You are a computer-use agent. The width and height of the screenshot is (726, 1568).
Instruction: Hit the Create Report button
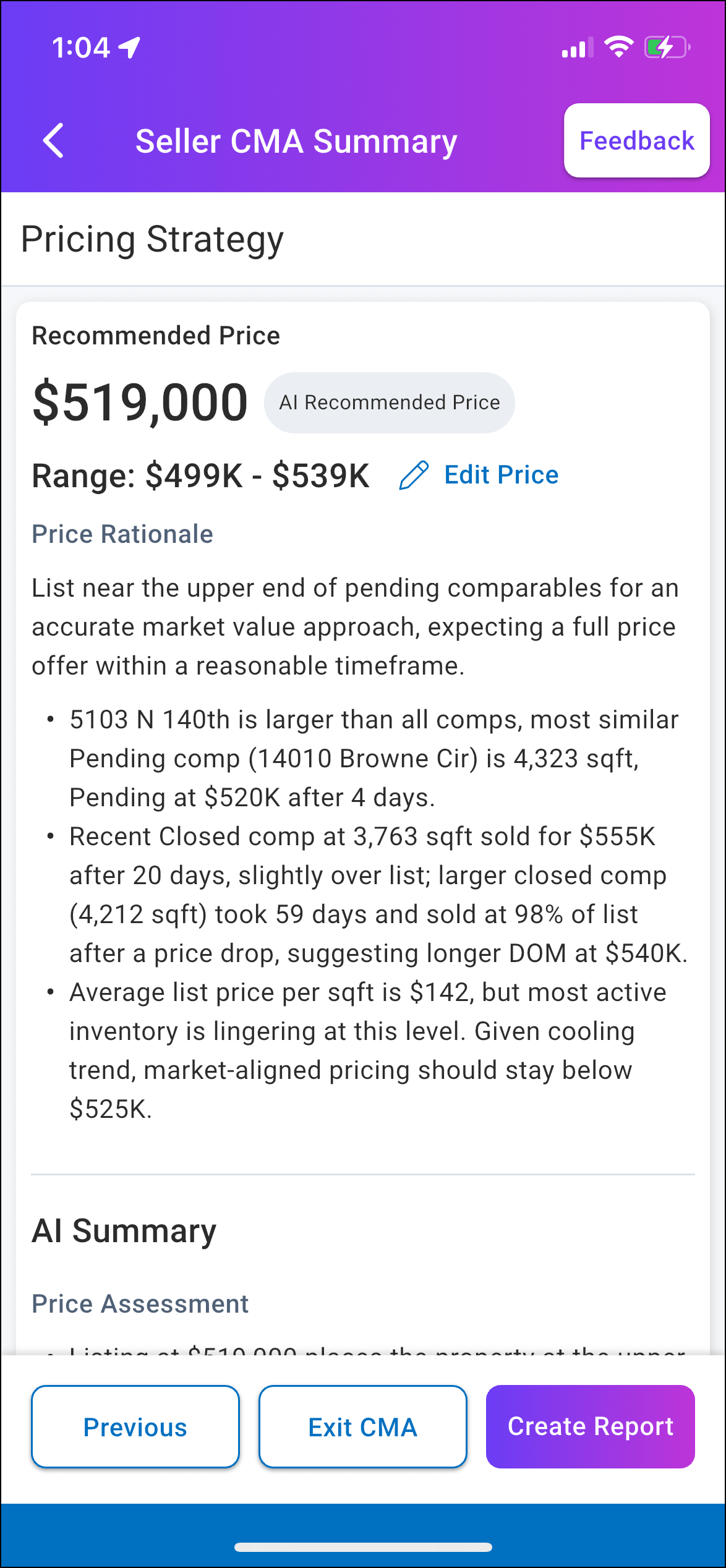point(590,1427)
